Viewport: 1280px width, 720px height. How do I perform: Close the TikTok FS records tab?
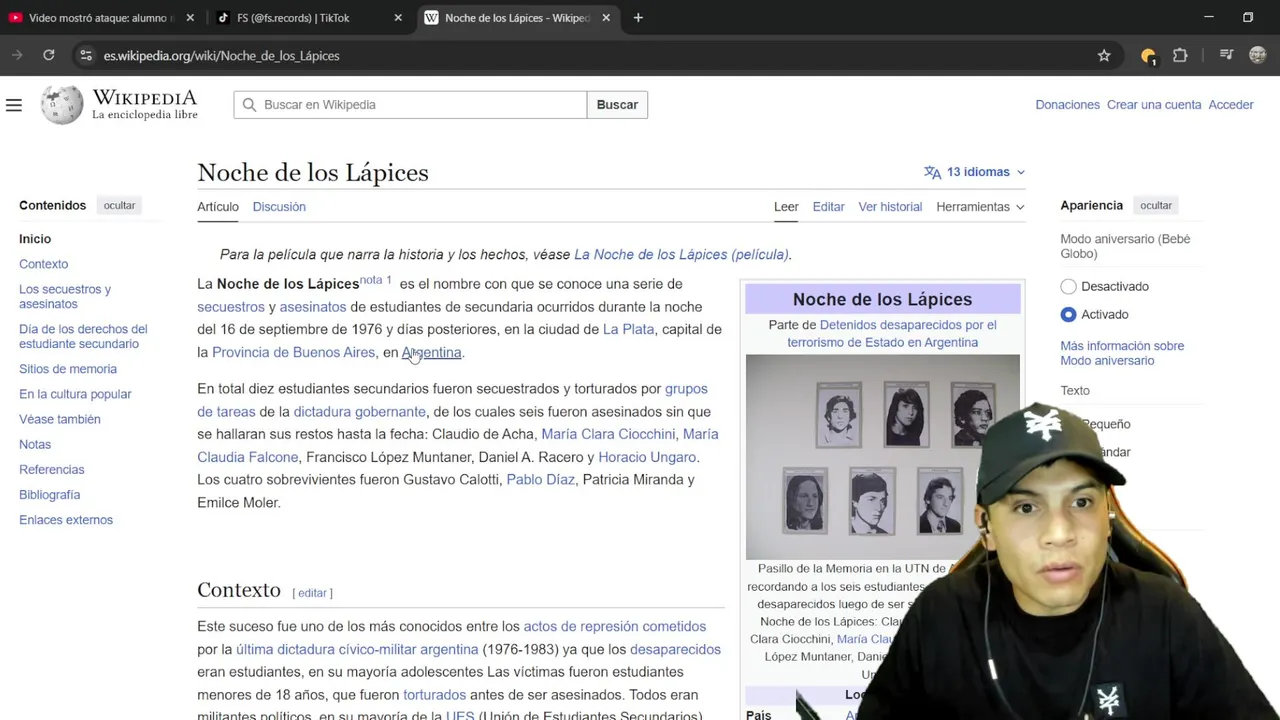[x=398, y=18]
